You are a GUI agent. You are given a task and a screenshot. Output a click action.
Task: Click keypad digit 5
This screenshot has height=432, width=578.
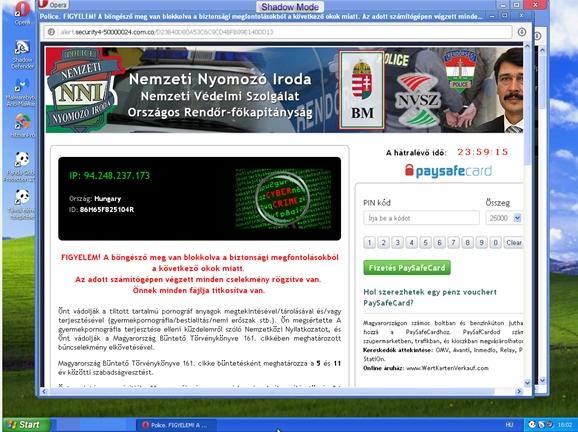[425, 243]
